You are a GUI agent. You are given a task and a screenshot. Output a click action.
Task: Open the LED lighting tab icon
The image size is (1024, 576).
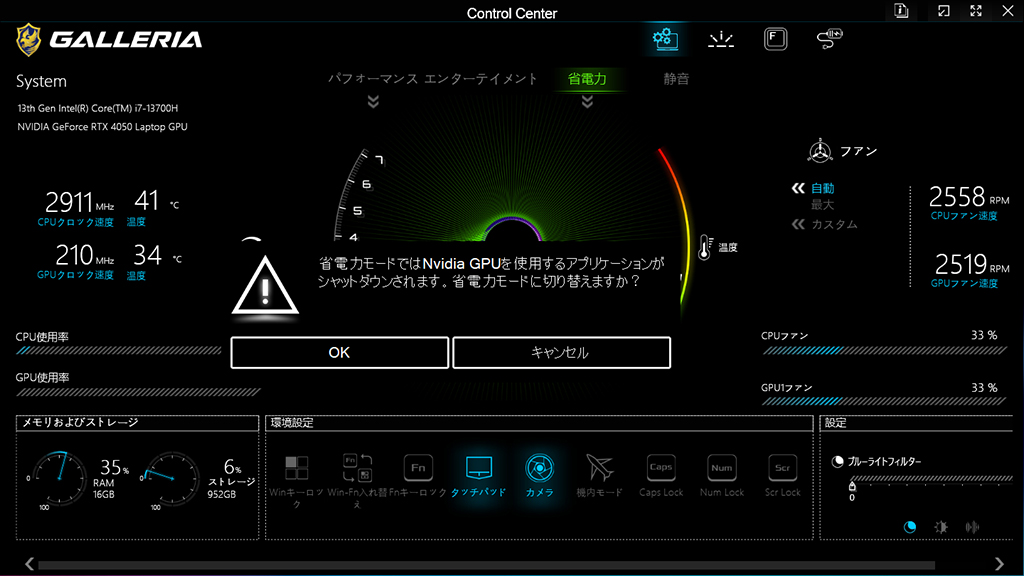(721, 39)
